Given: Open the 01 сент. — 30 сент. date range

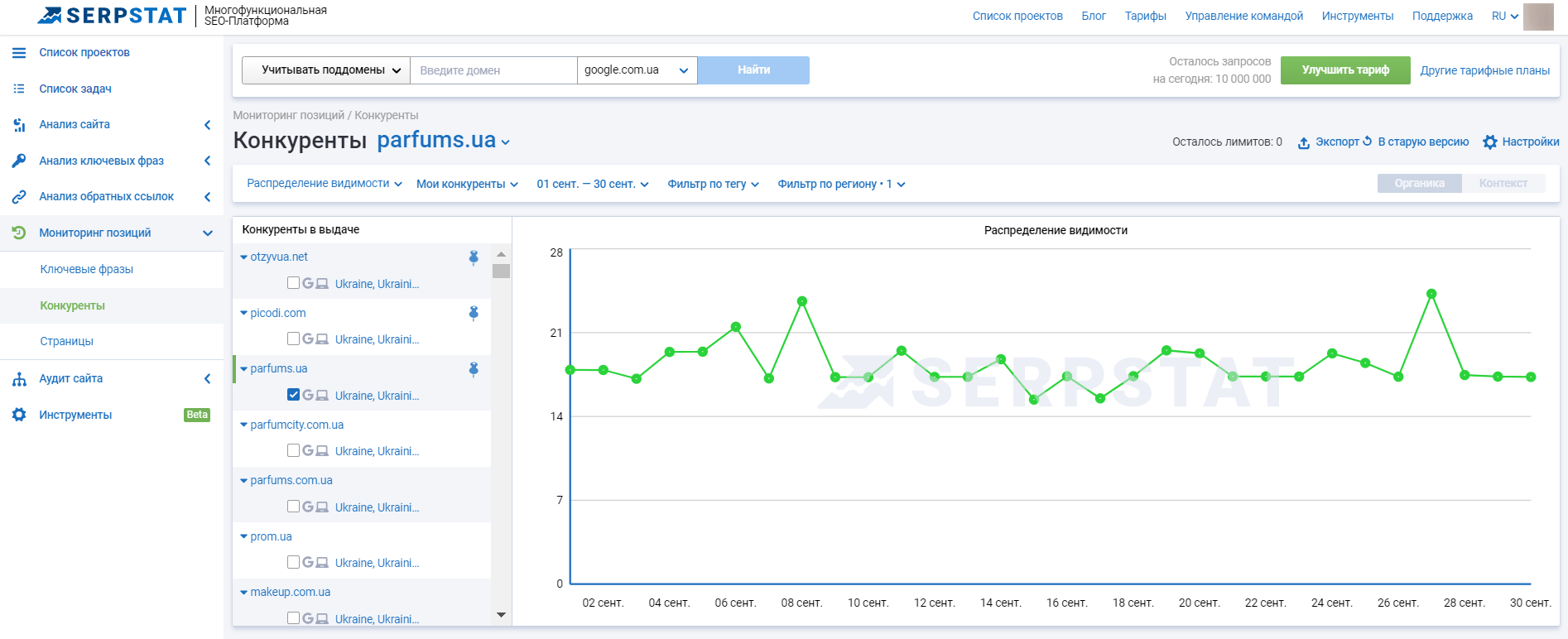Looking at the screenshot, I should coord(593,184).
